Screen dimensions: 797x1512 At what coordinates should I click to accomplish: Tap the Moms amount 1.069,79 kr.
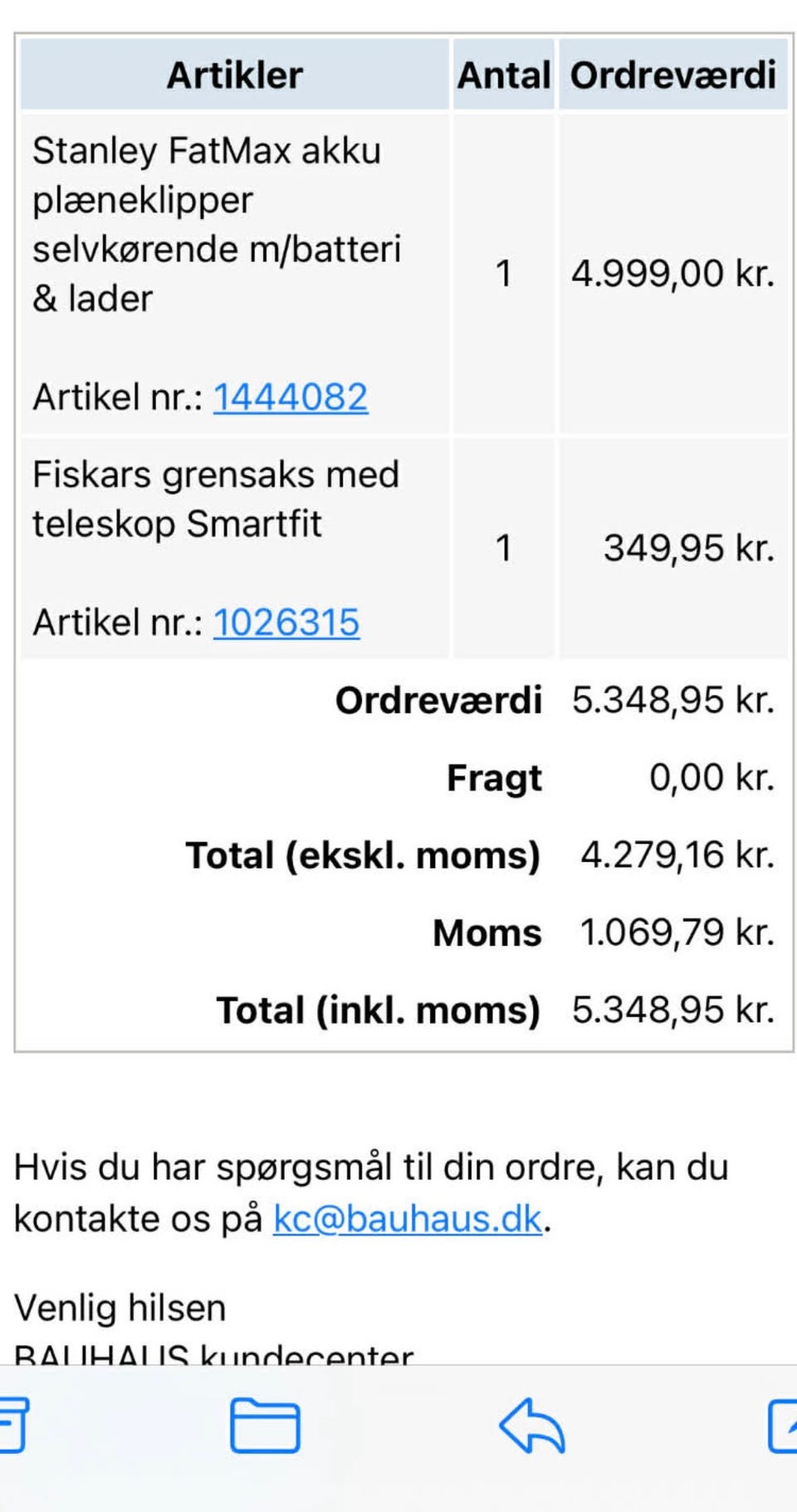tap(677, 932)
